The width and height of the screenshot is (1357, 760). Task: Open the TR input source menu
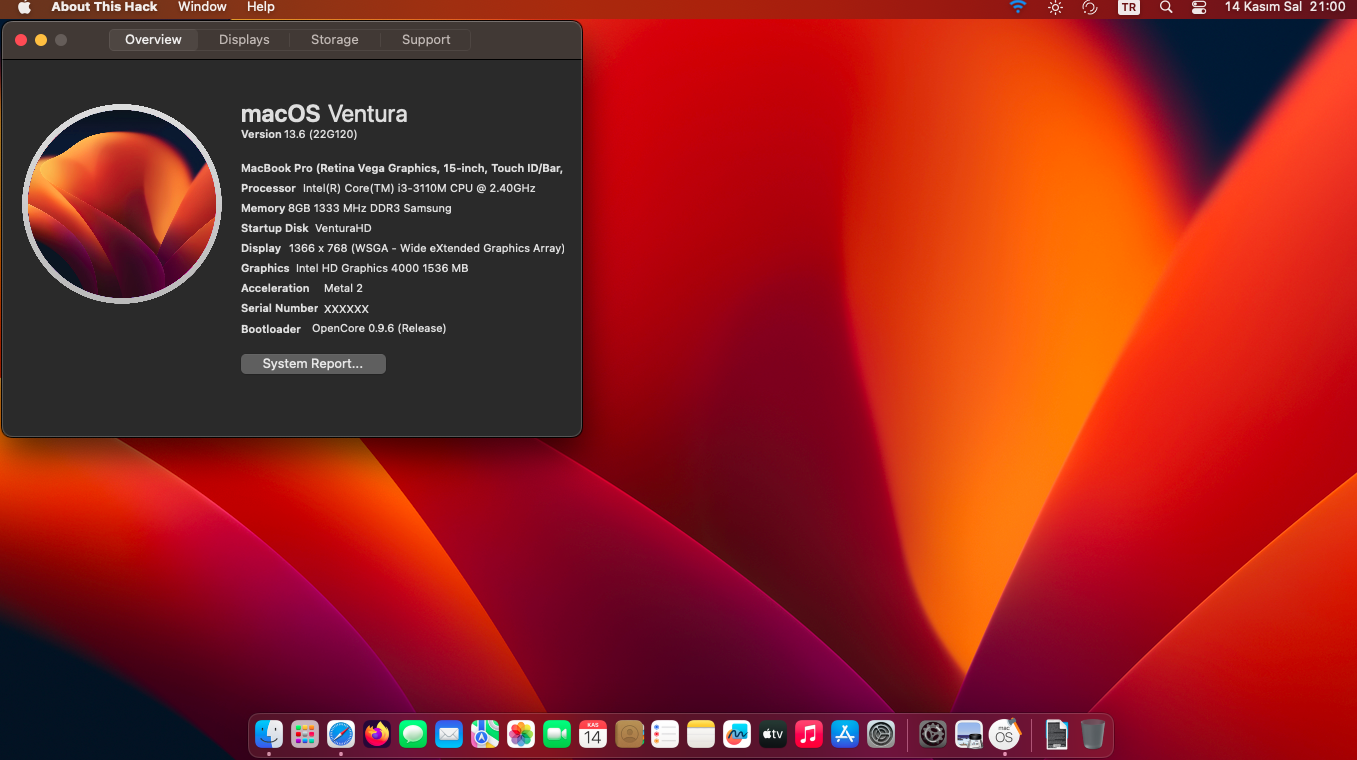click(1128, 7)
